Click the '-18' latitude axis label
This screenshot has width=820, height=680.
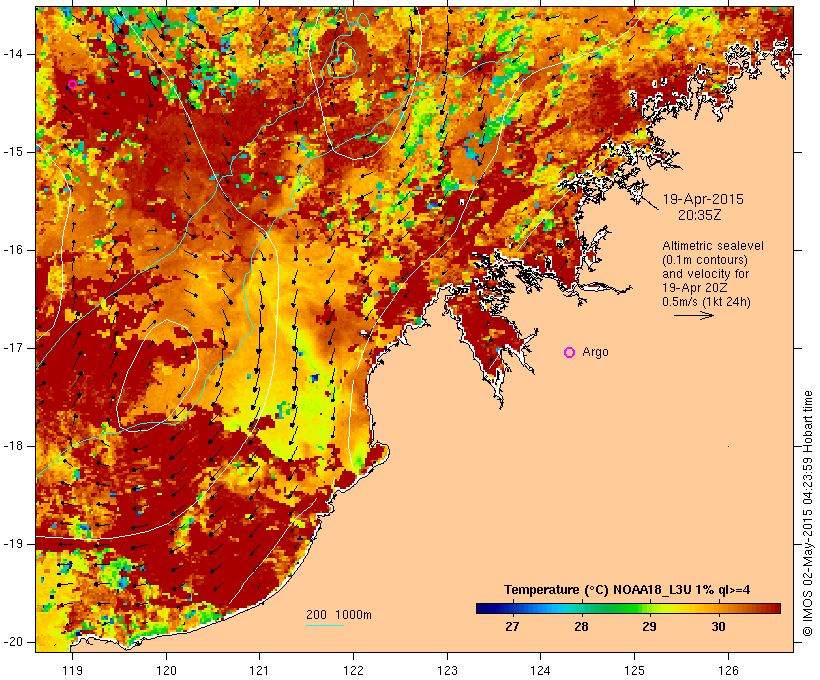click(12, 446)
